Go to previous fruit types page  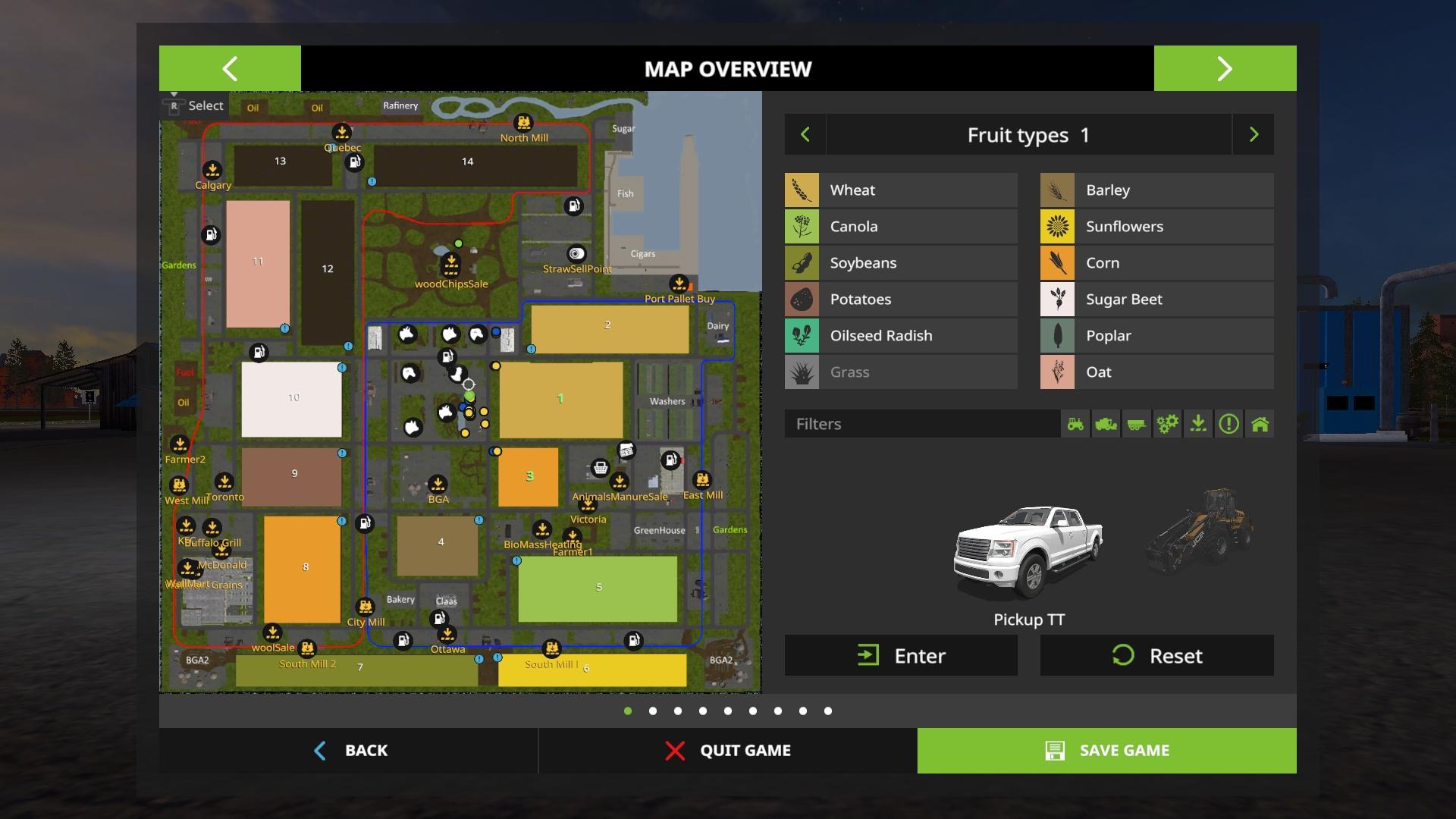805,135
